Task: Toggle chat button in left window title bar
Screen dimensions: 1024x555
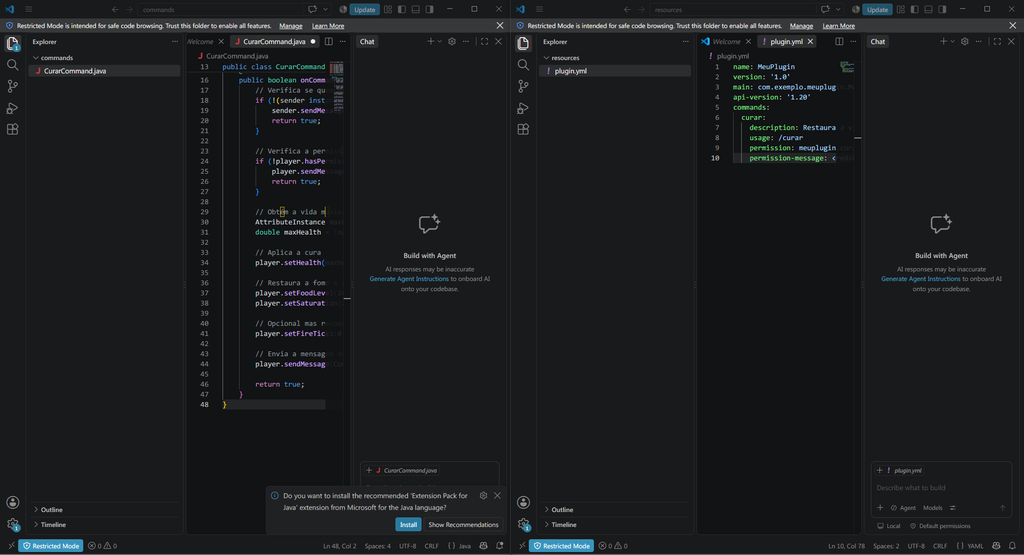Action: 312,9
